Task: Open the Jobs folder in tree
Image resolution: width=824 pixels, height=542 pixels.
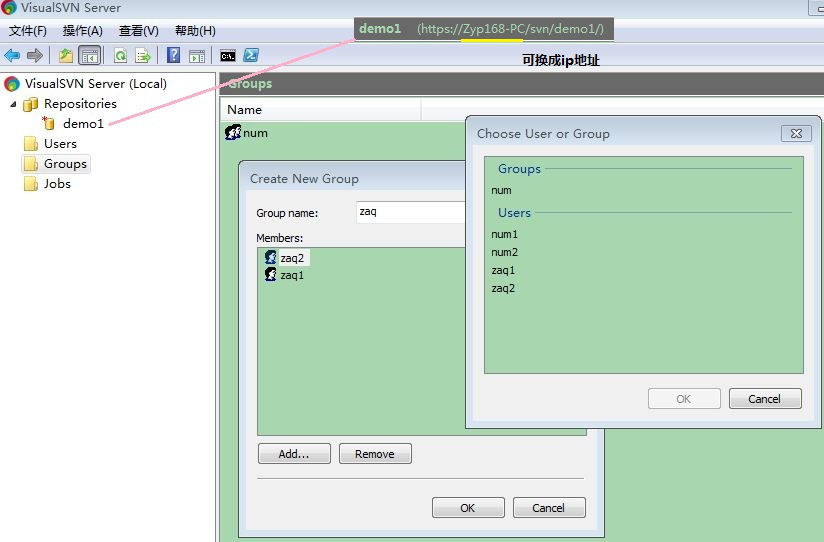Action: pos(57,183)
